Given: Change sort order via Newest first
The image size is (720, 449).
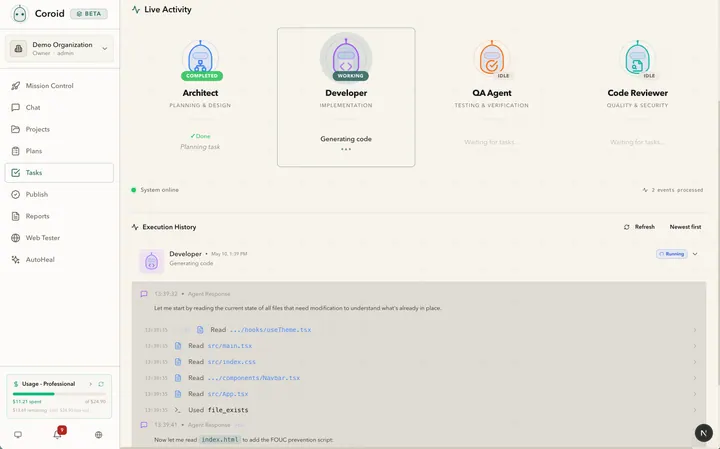Looking at the screenshot, I should (685, 227).
